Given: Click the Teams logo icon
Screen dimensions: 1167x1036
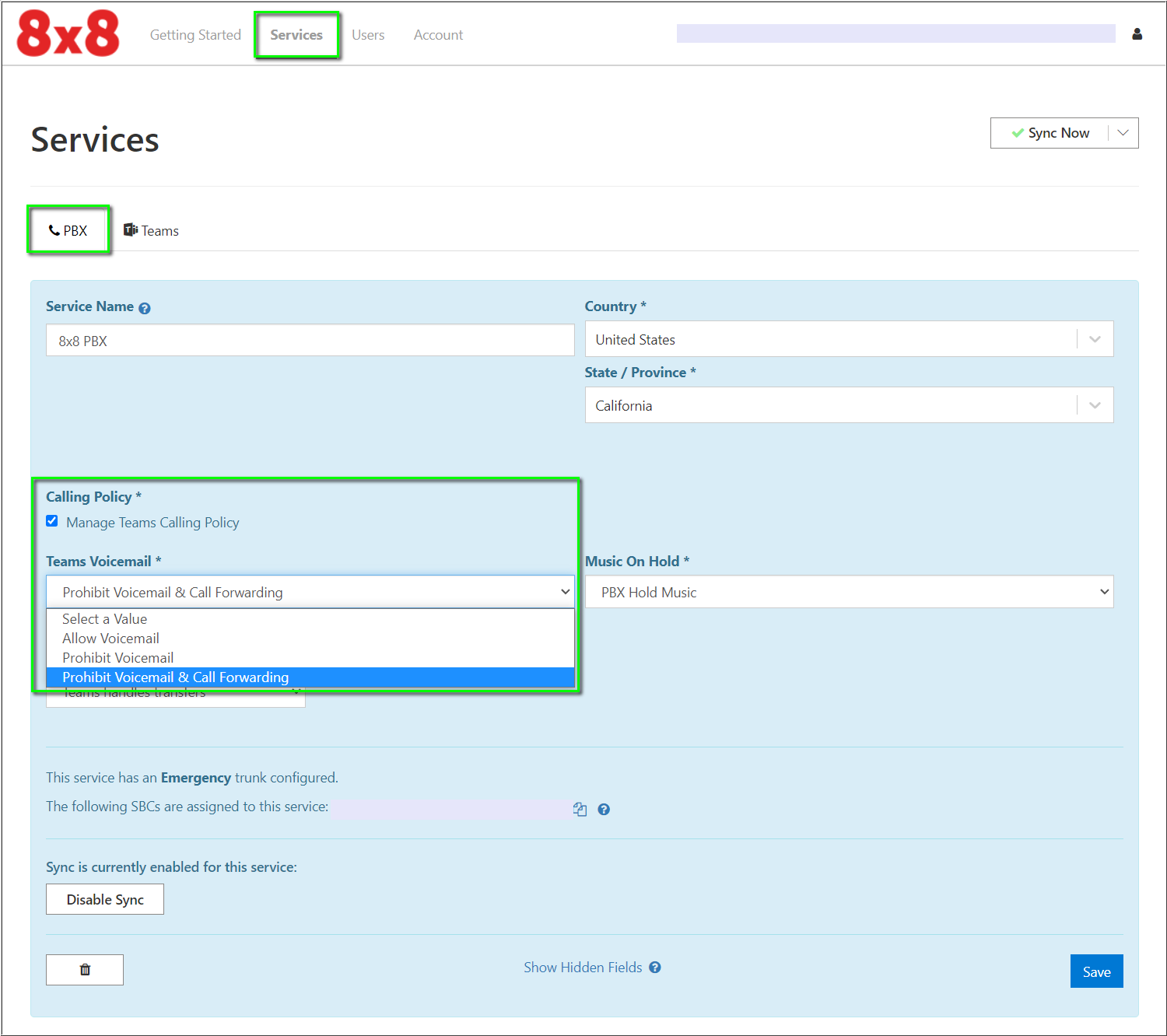Looking at the screenshot, I should click(131, 229).
